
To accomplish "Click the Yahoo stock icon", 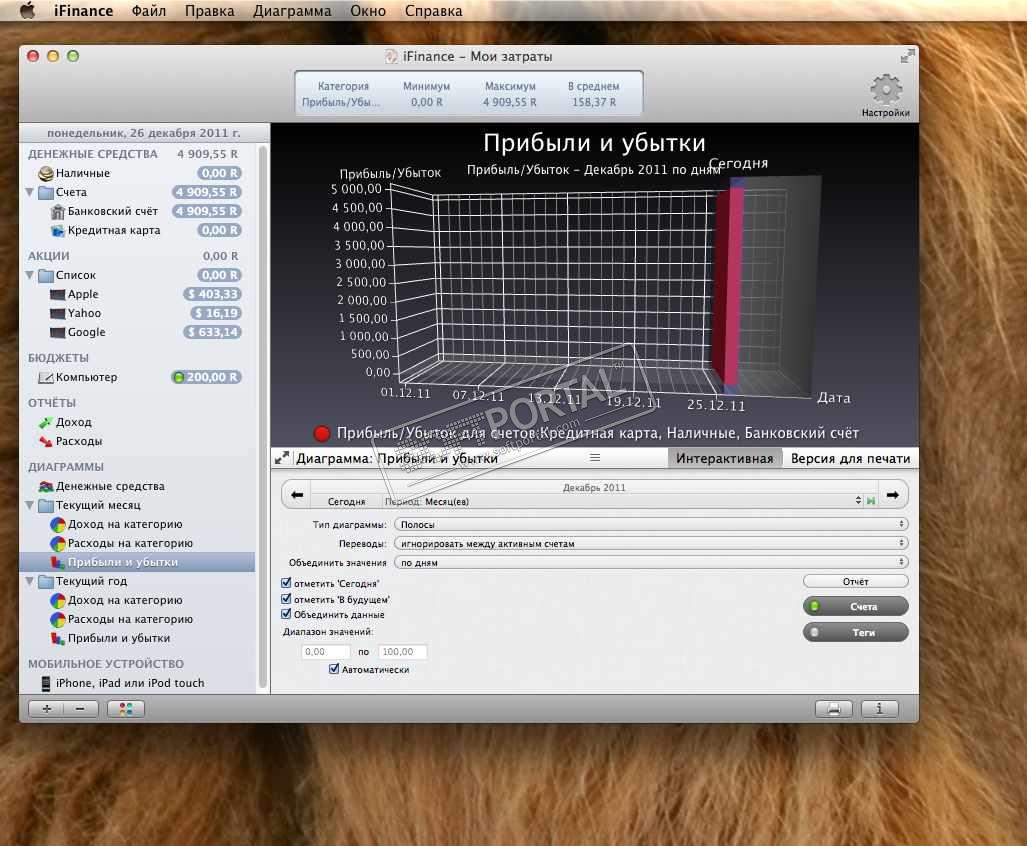I will click(x=58, y=314).
